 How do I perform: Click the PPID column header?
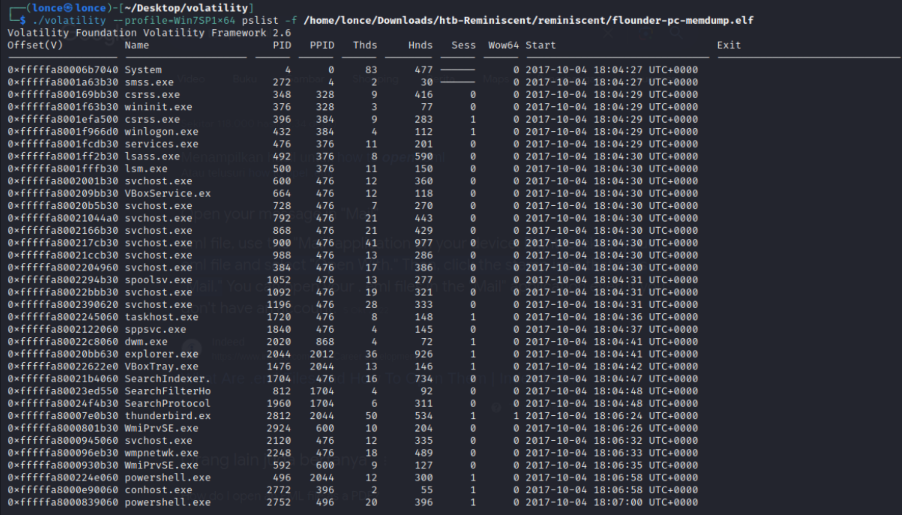pyautogui.click(x=322, y=45)
